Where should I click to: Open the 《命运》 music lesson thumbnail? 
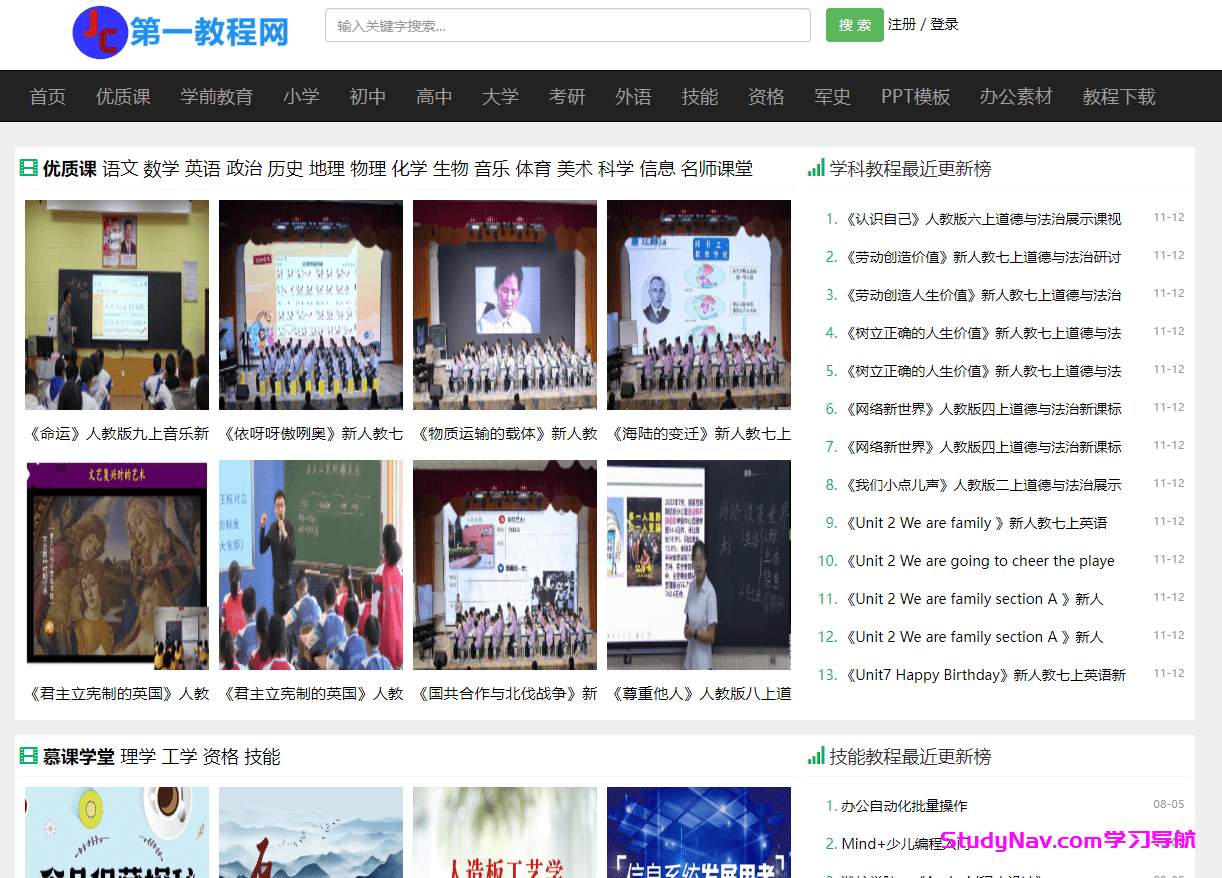[x=117, y=305]
